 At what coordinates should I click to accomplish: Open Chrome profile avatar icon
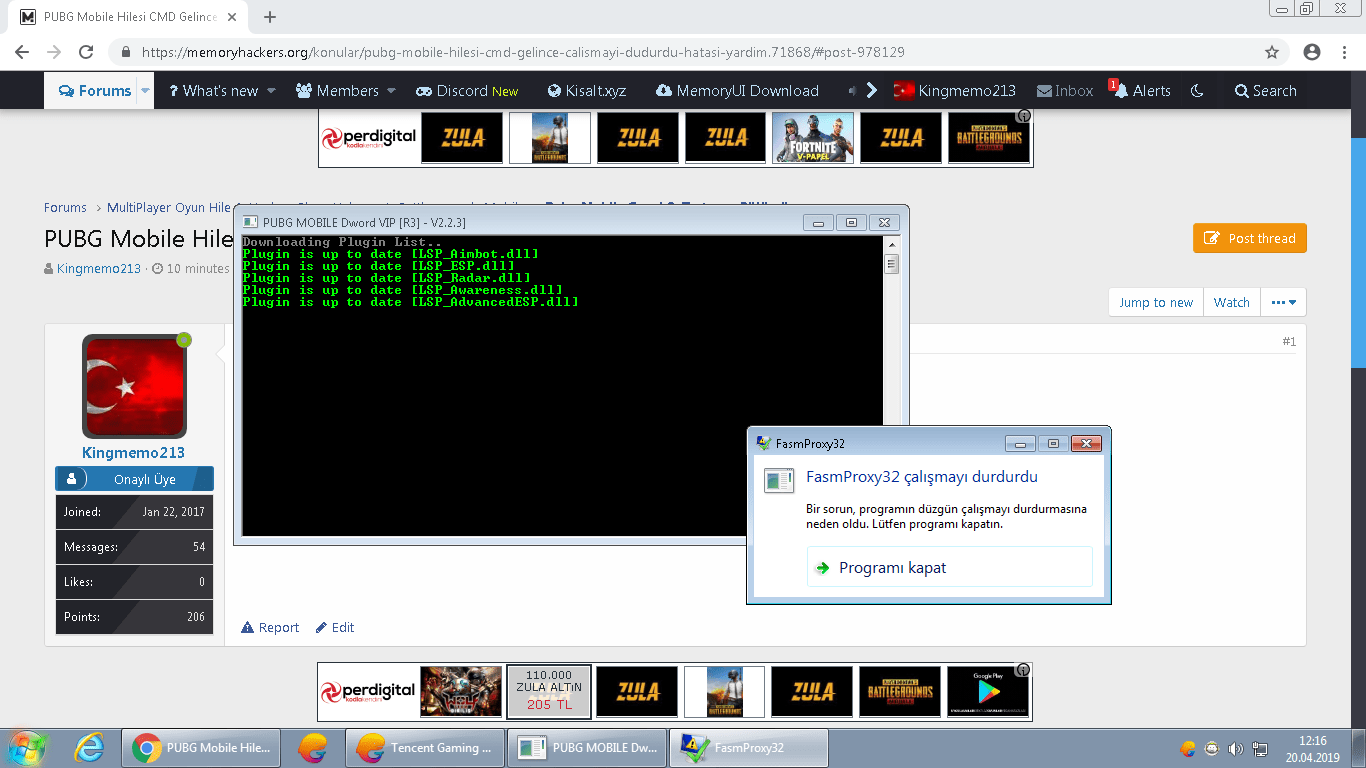[1312, 52]
